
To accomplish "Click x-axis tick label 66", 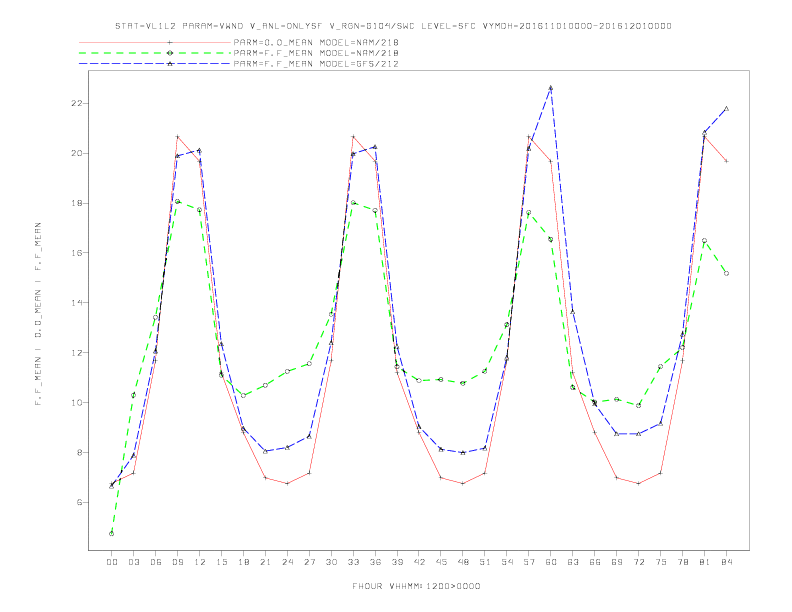I will 595,562.
